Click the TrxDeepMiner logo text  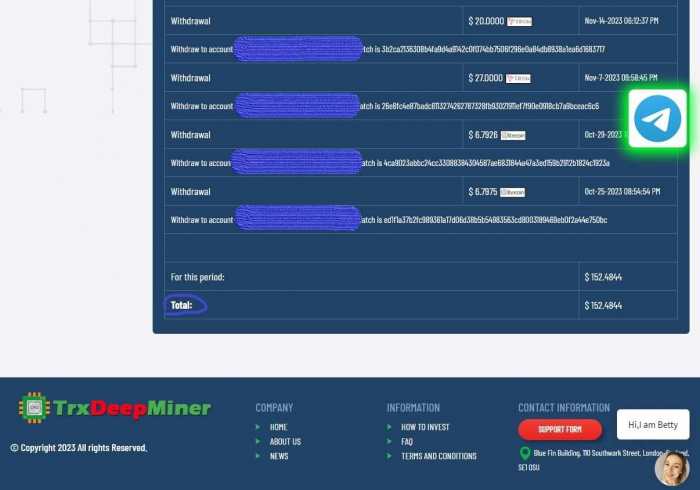(131, 408)
